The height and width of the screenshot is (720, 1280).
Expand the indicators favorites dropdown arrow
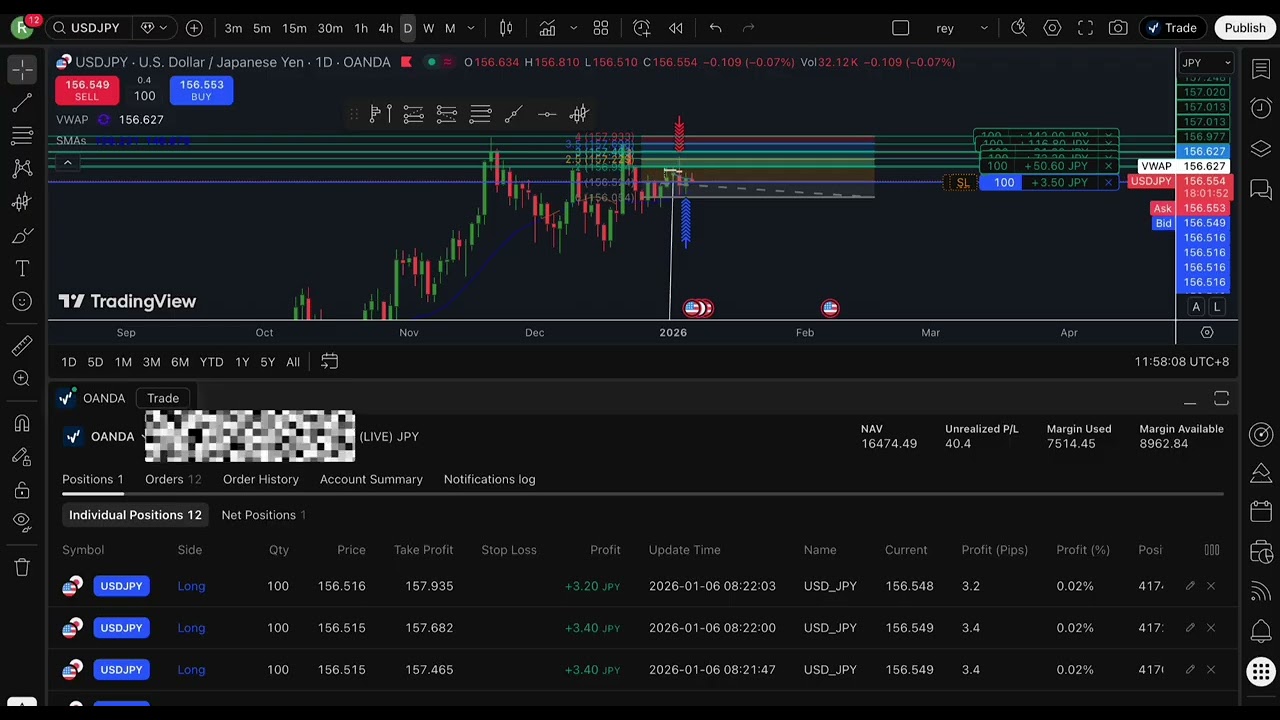[x=573, y=28]
